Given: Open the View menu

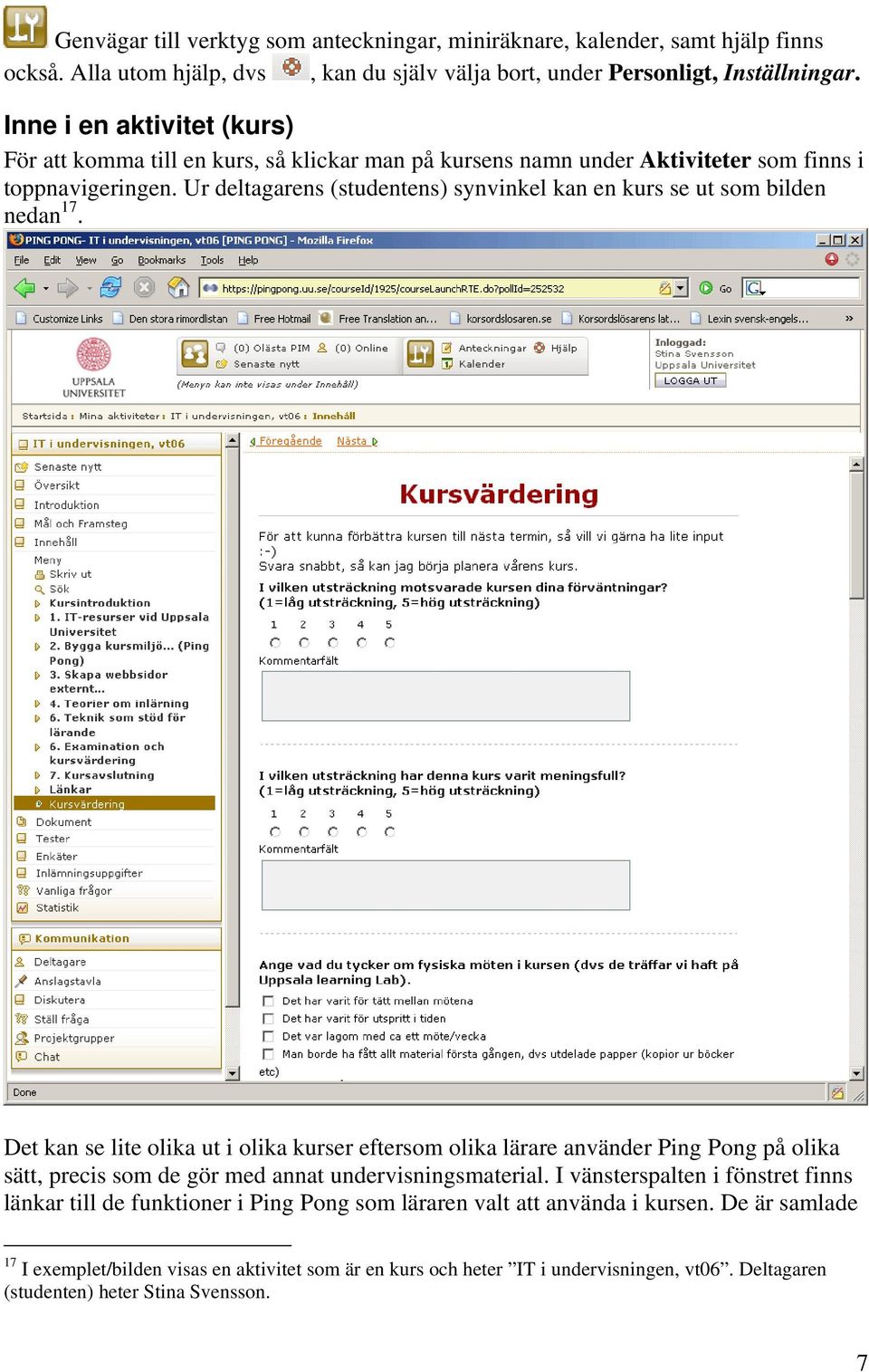Looking at the screenshot, I should (86, 260).
